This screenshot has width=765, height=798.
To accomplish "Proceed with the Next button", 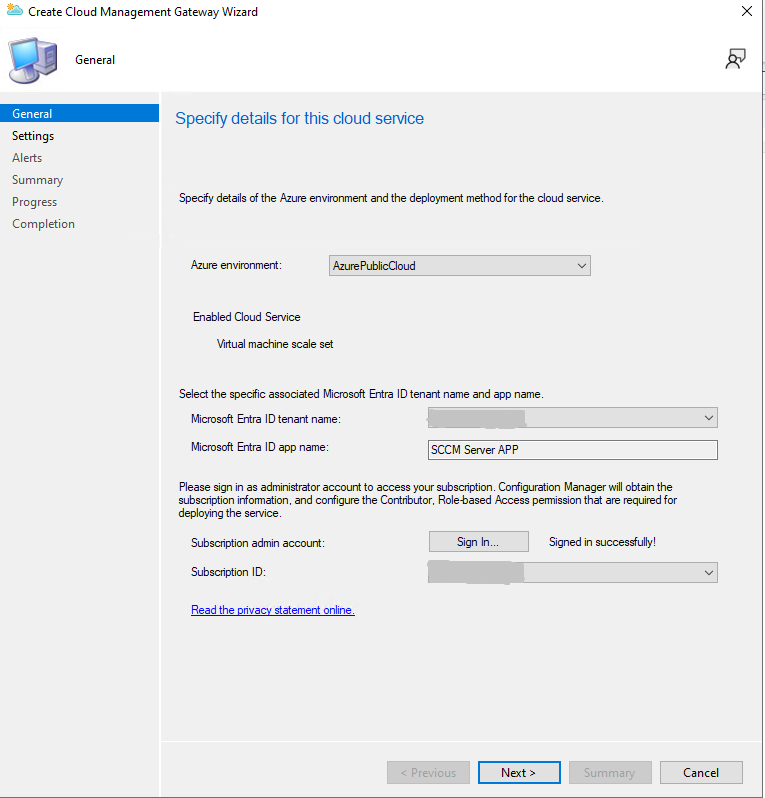I will click(x=518, y=773).
